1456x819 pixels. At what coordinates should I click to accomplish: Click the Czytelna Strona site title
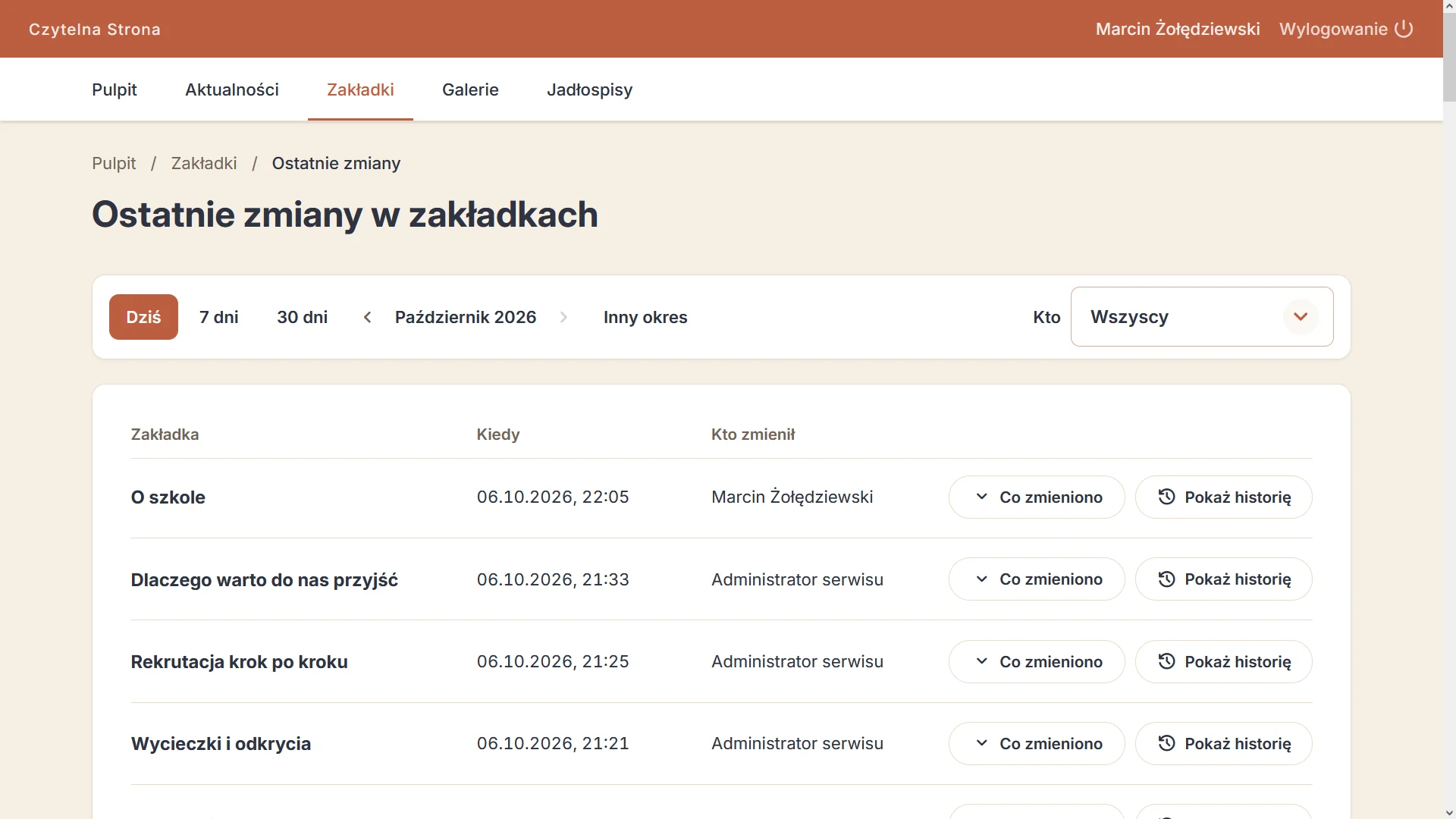[x=95, y=30]
